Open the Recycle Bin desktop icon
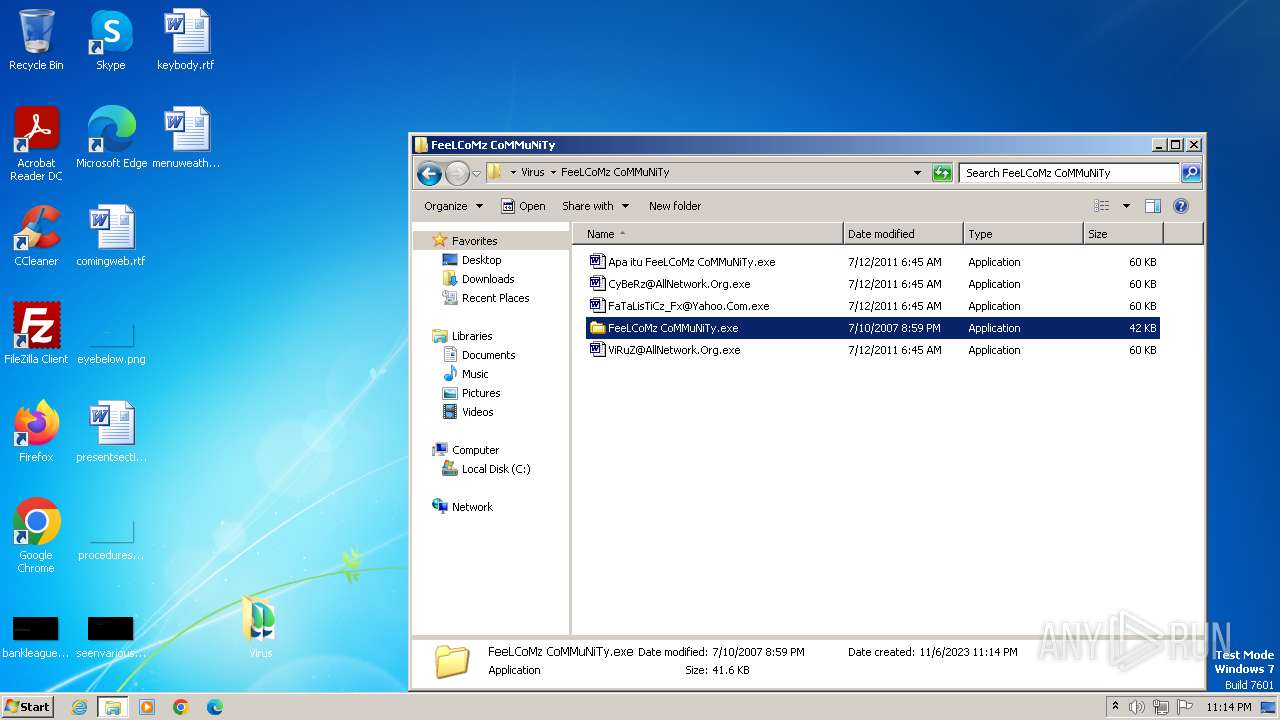The width and height of the screenshot is (1280, 720). 36,40
